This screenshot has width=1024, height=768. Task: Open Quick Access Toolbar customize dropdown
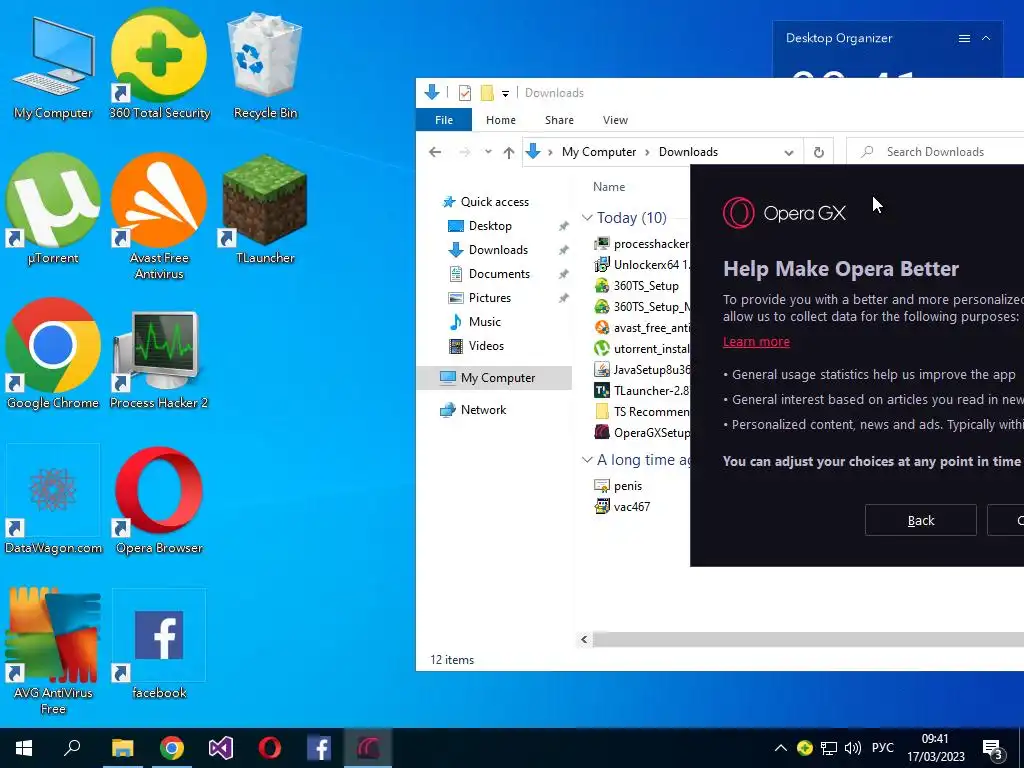pos(505,93)
